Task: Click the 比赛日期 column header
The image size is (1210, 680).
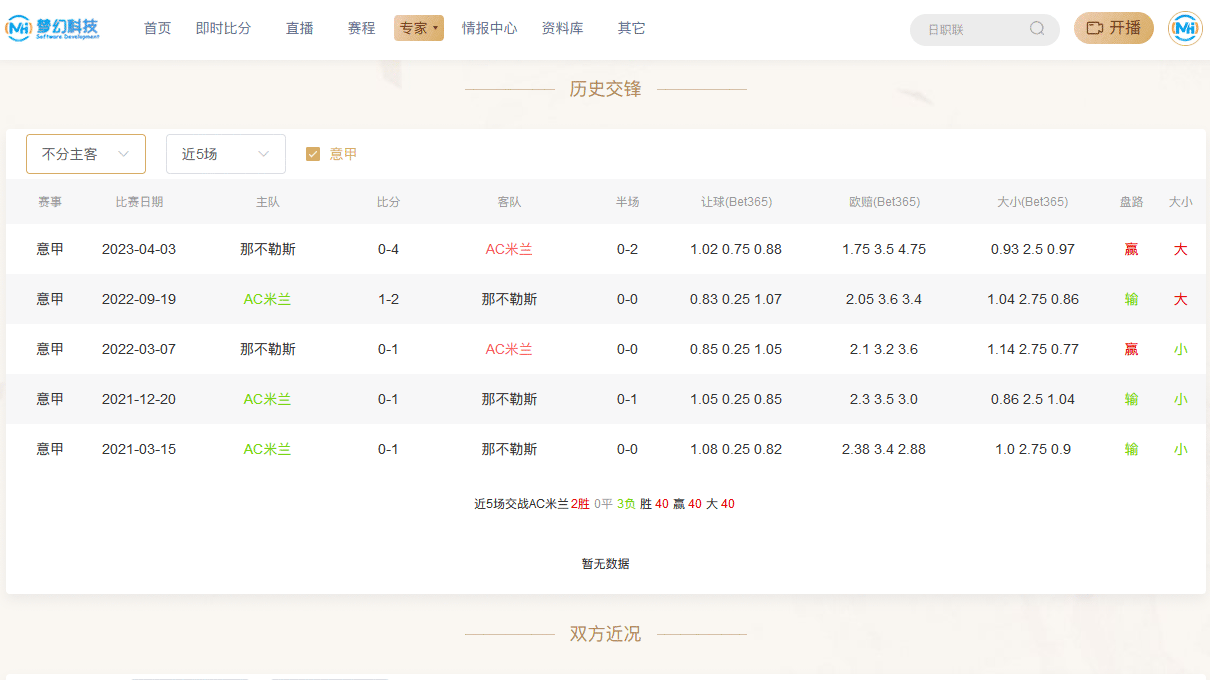Action: click(139, 202)
